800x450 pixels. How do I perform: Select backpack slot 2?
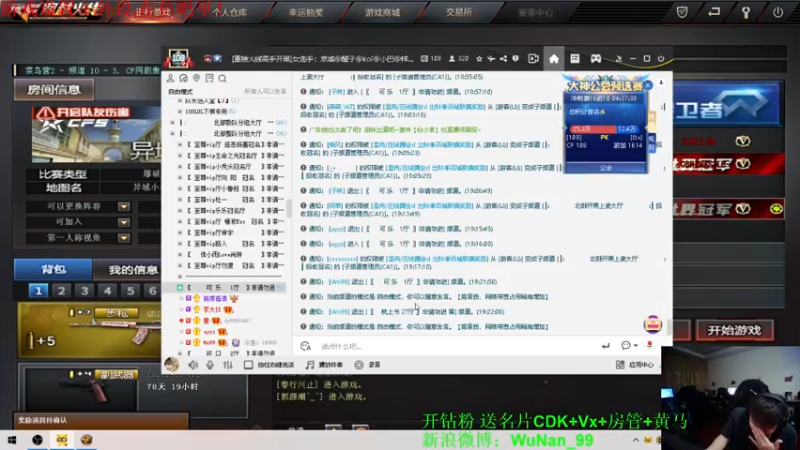pos(61,291)
